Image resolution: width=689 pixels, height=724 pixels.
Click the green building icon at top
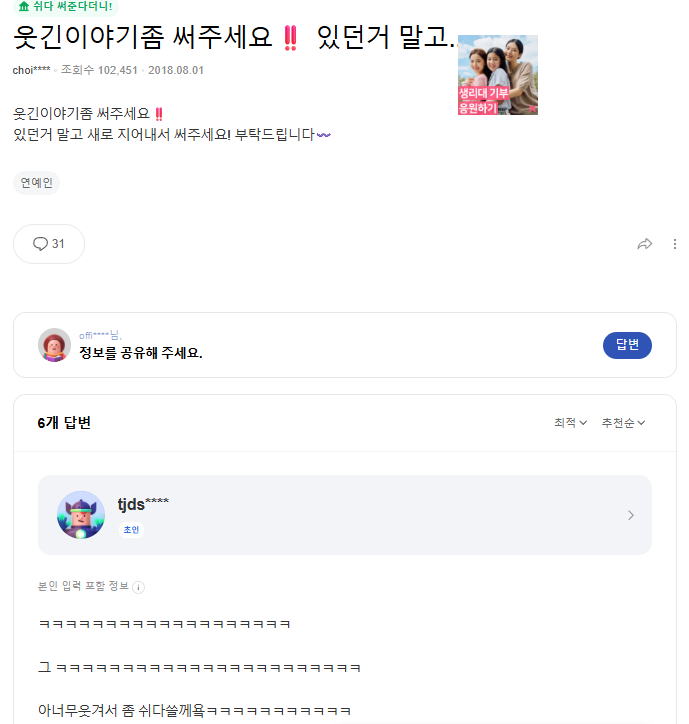24,6
